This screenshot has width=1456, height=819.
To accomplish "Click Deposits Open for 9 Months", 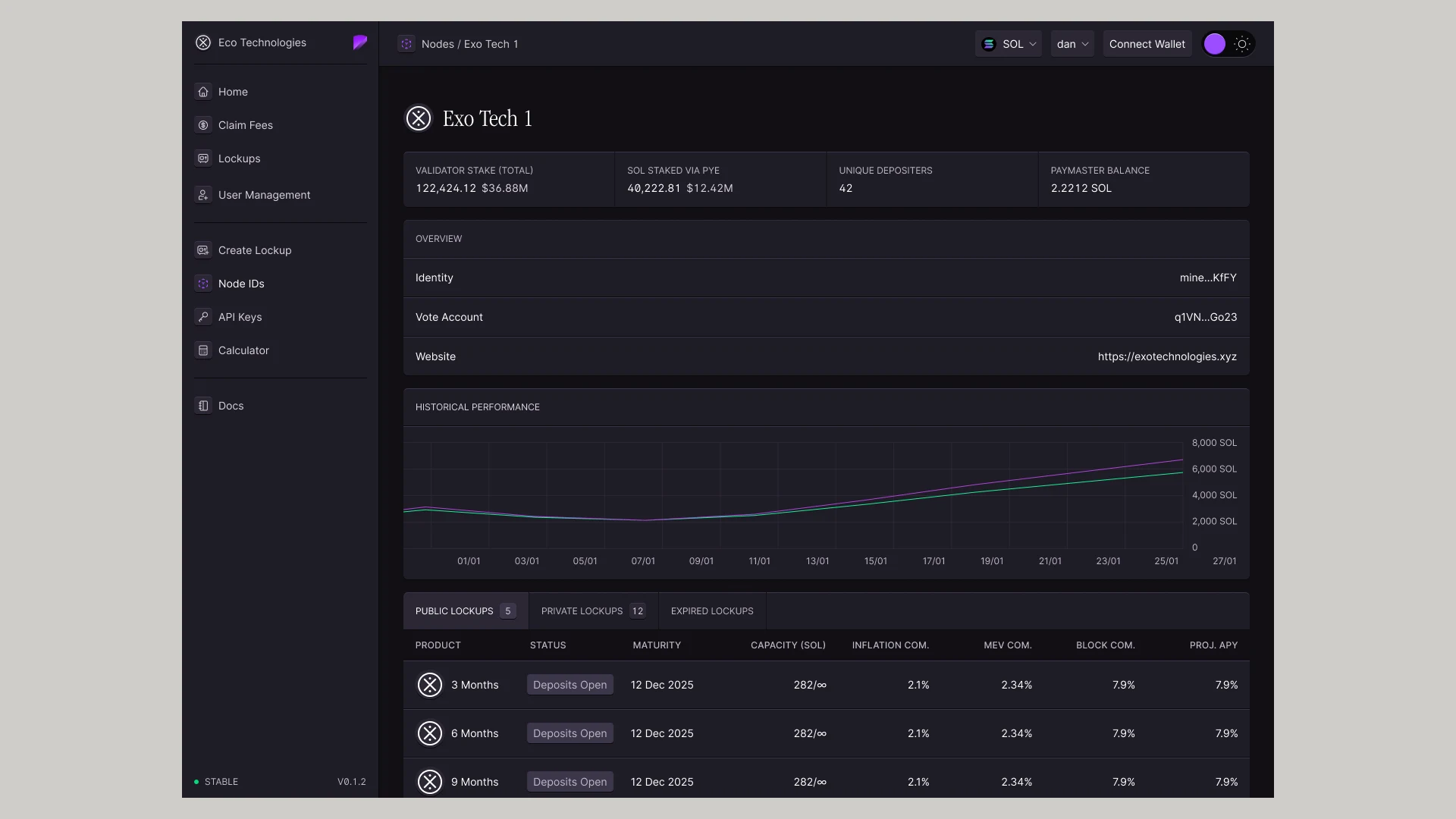I will (570, 782).
